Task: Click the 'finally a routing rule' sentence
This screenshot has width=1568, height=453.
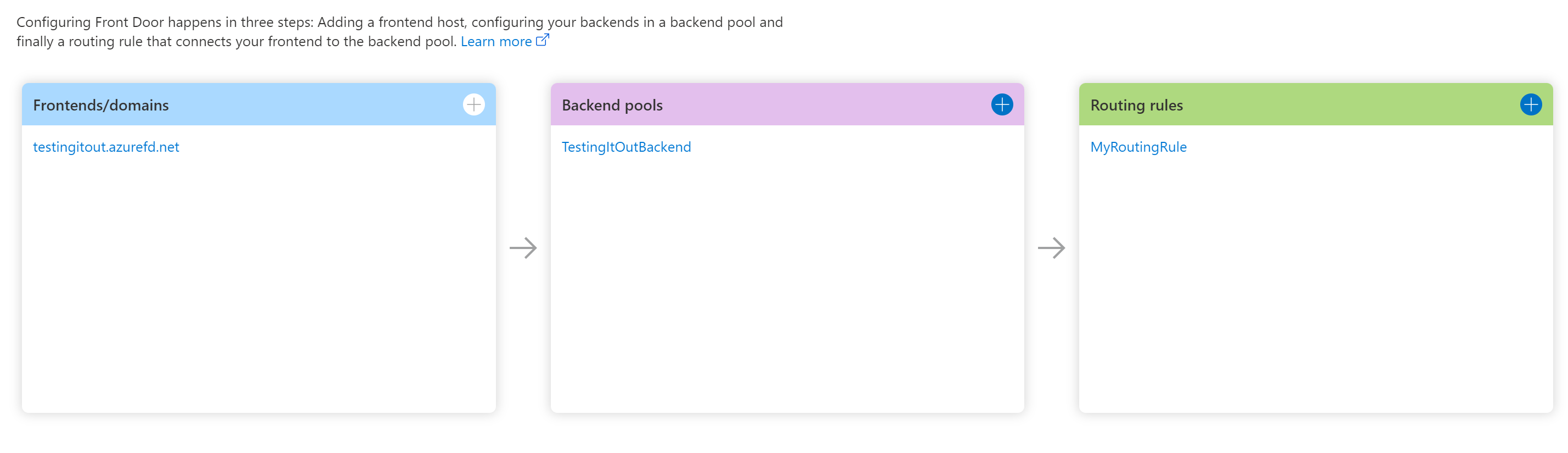Action: pos(97,41)
